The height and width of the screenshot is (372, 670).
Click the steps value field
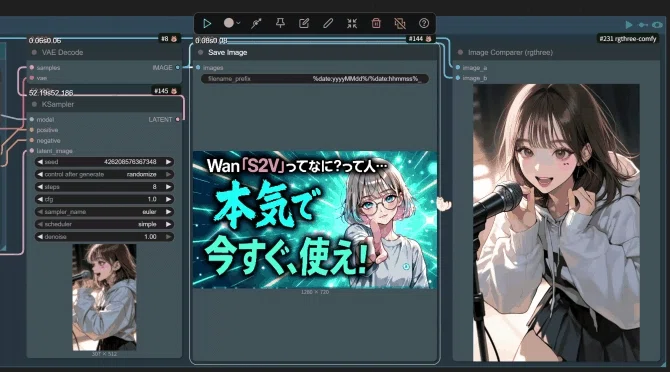(x=104, y=187)
